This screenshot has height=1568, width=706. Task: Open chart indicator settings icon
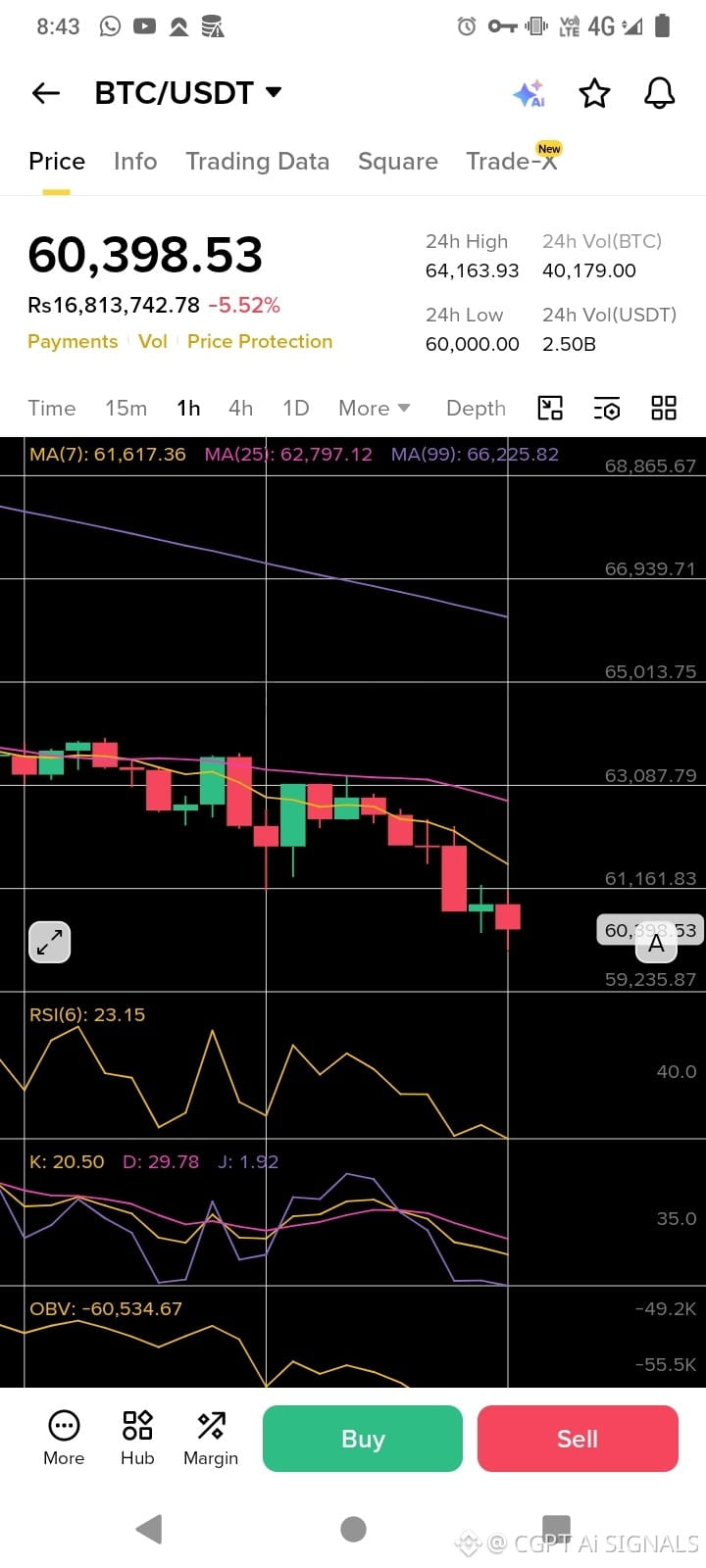pyautogui.click(x=607, y=408)
